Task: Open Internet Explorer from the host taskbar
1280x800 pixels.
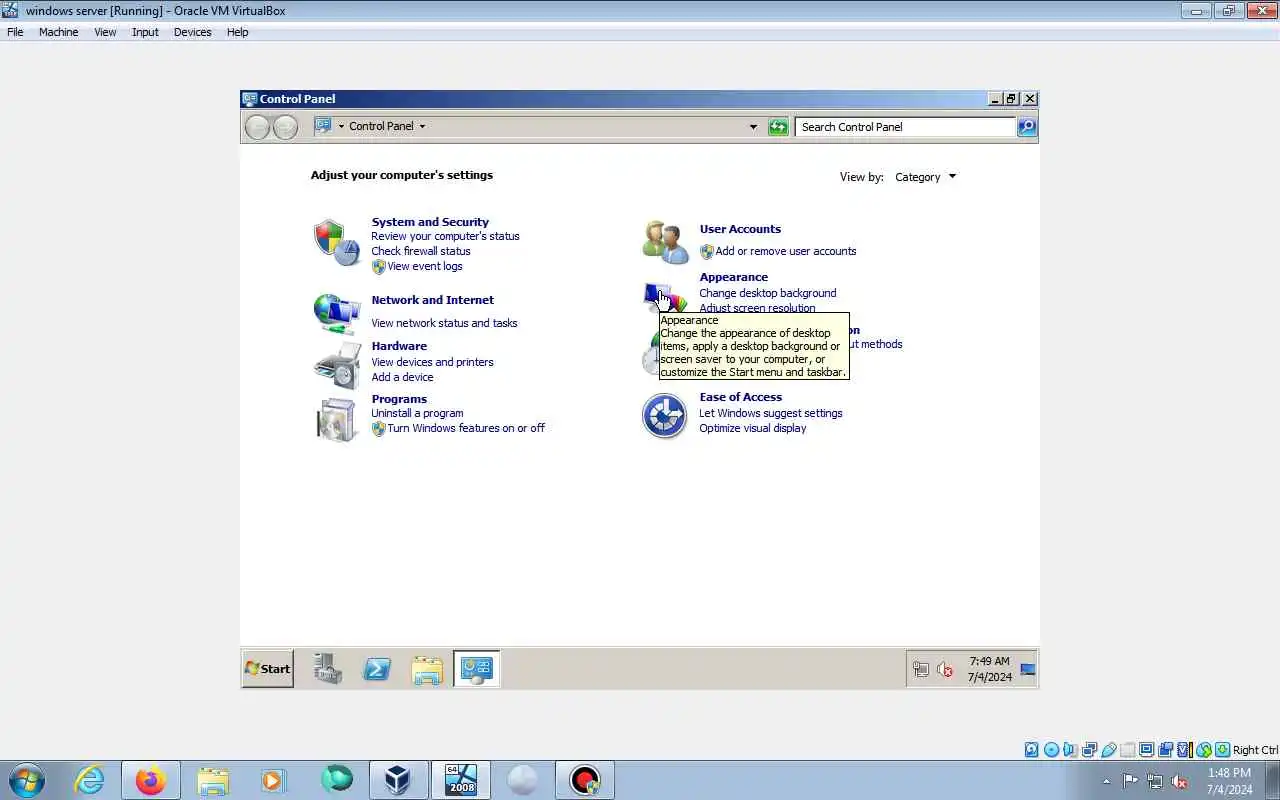Action: click(x=90, y=780)
